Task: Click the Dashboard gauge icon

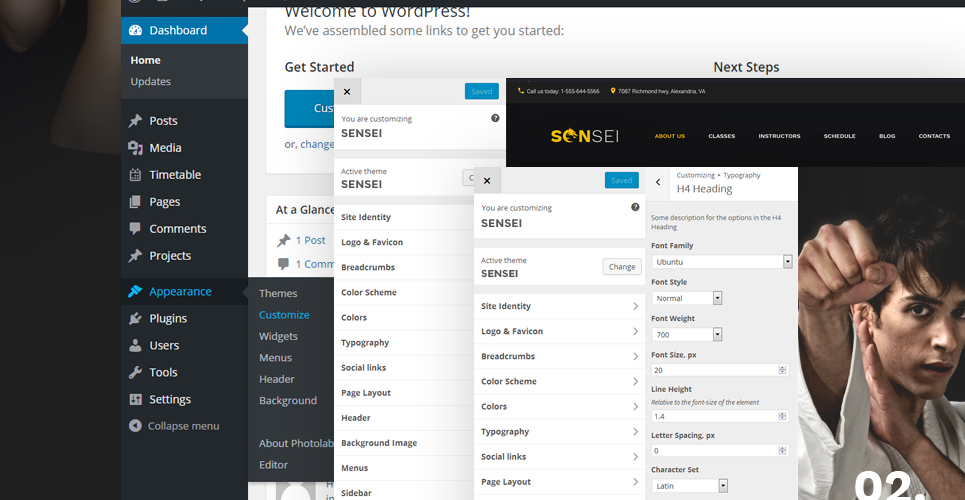Action: [x=135, y=30]
